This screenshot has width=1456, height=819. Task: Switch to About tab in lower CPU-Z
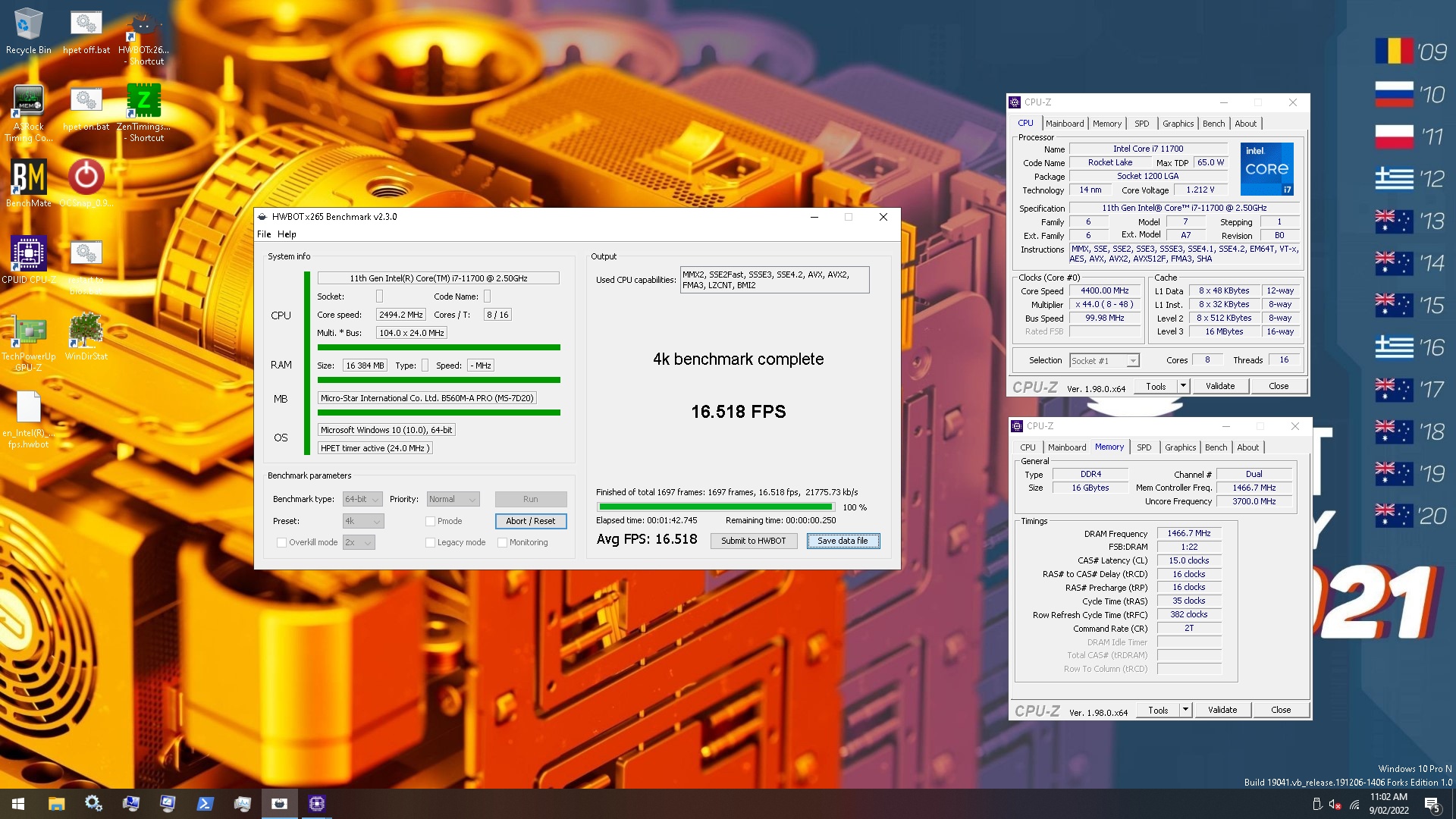[x=1248, y=447]
